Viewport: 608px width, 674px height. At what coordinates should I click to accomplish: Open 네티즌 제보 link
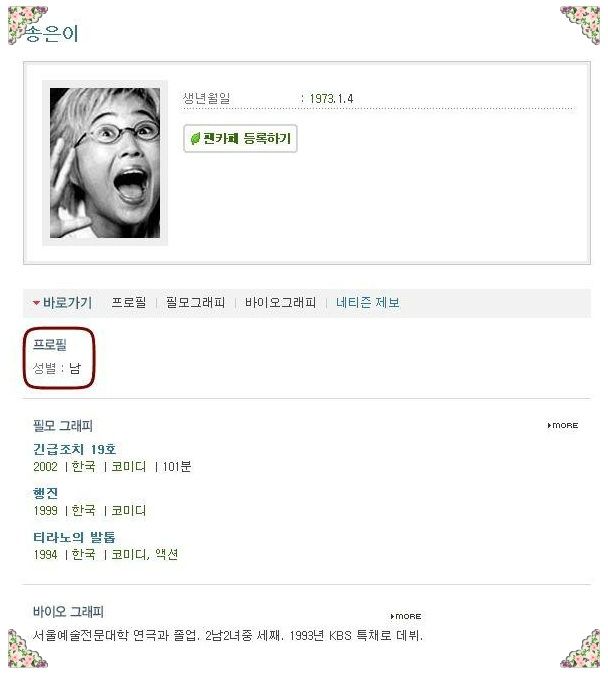368,302
